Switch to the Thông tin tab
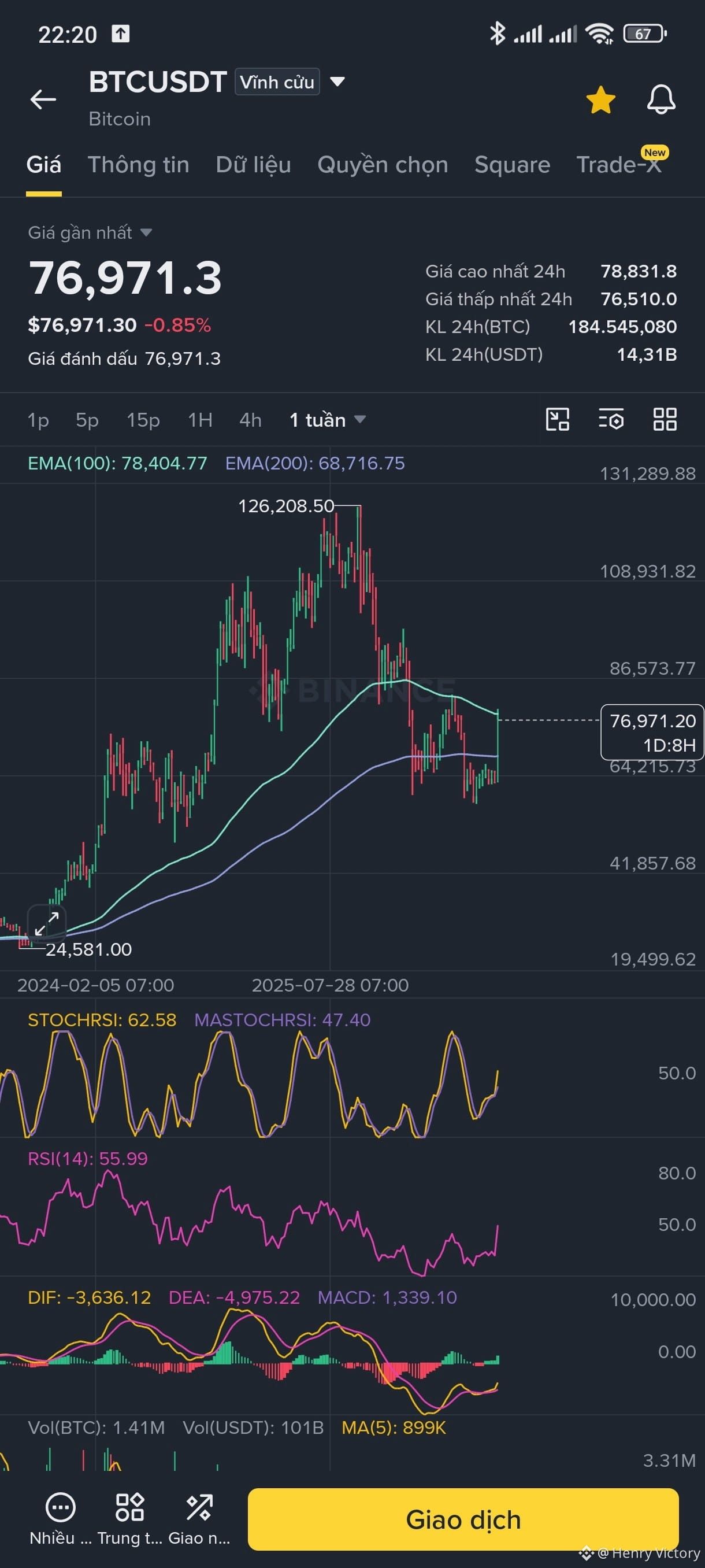The width and height of the screenshot is (705, 1568). point(139,165)
